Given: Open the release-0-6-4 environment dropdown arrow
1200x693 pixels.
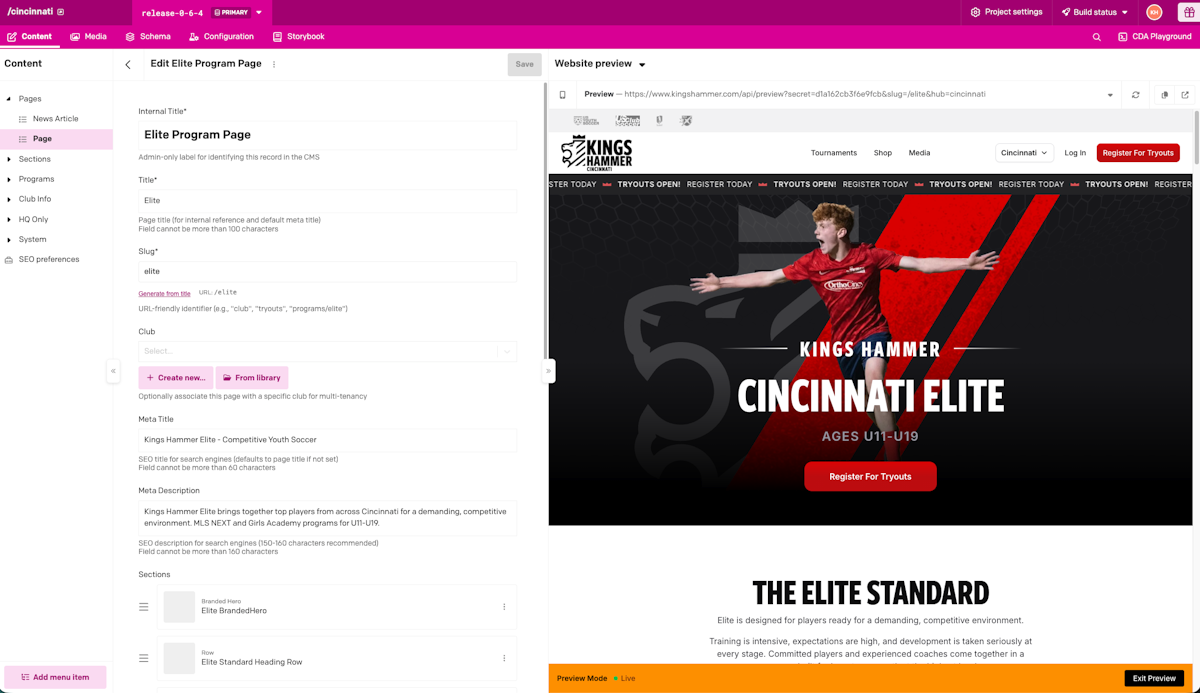Looking at the screenshot, I should (259, 13).
